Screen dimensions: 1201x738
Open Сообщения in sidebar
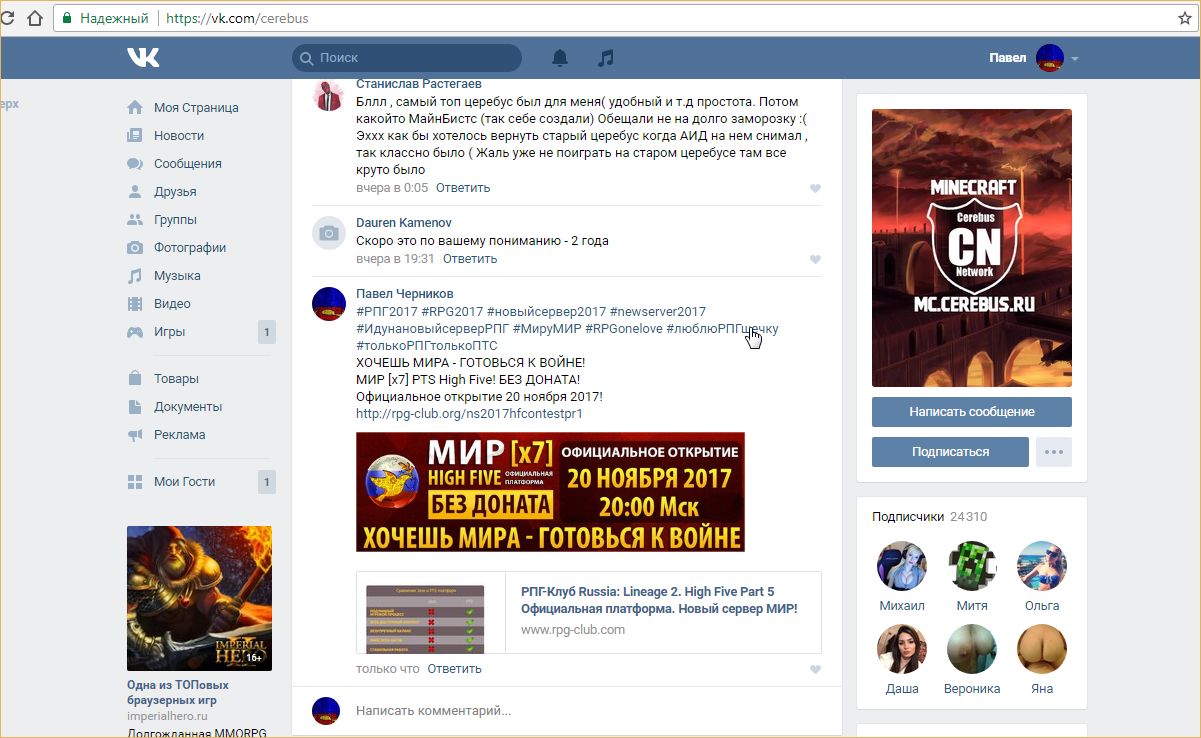pyautogui.click(x=188, y=164)
